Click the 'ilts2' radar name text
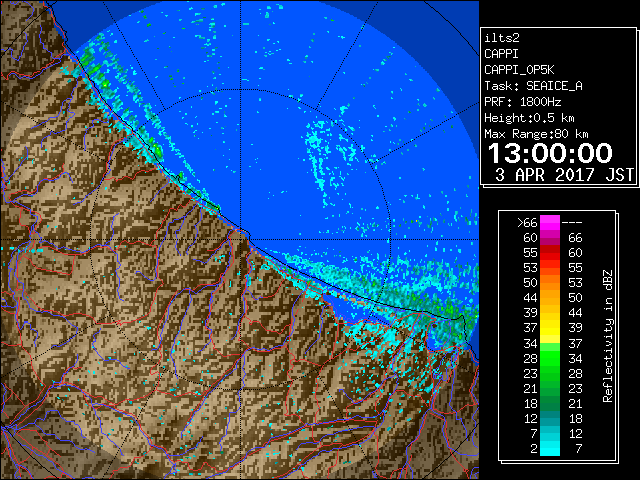 tap(502, 38)
